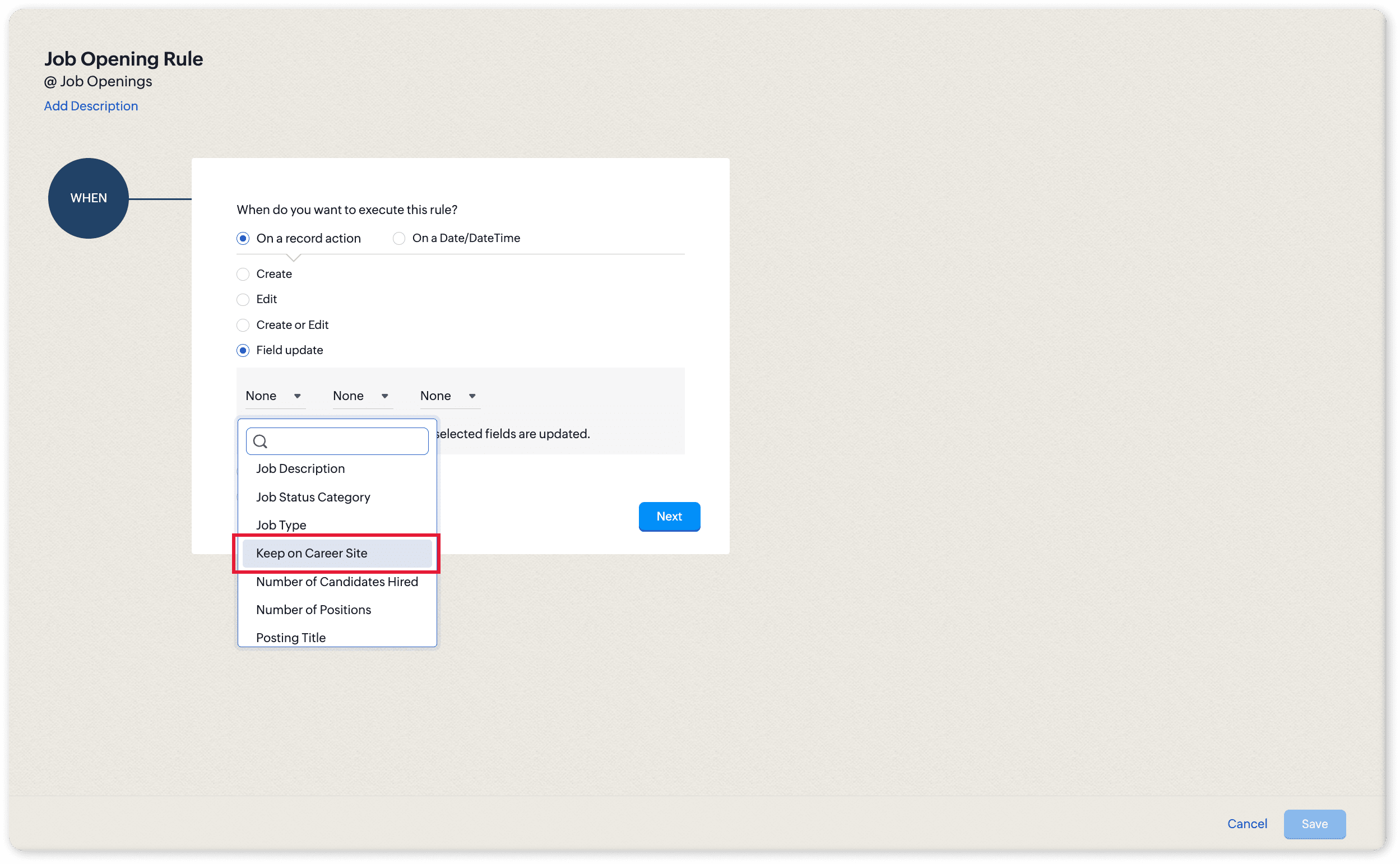Viewport: 1400px width, 864px height.
Task: Select 'Job Description' in field list
Action: 300,468
